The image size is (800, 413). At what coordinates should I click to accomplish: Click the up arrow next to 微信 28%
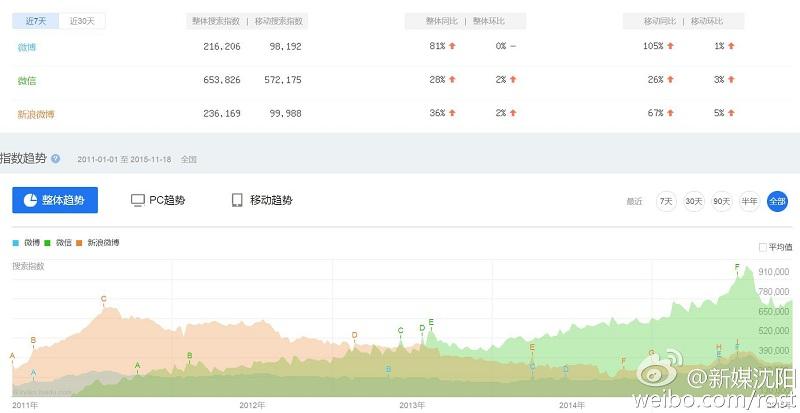click(x=452, y=80)
